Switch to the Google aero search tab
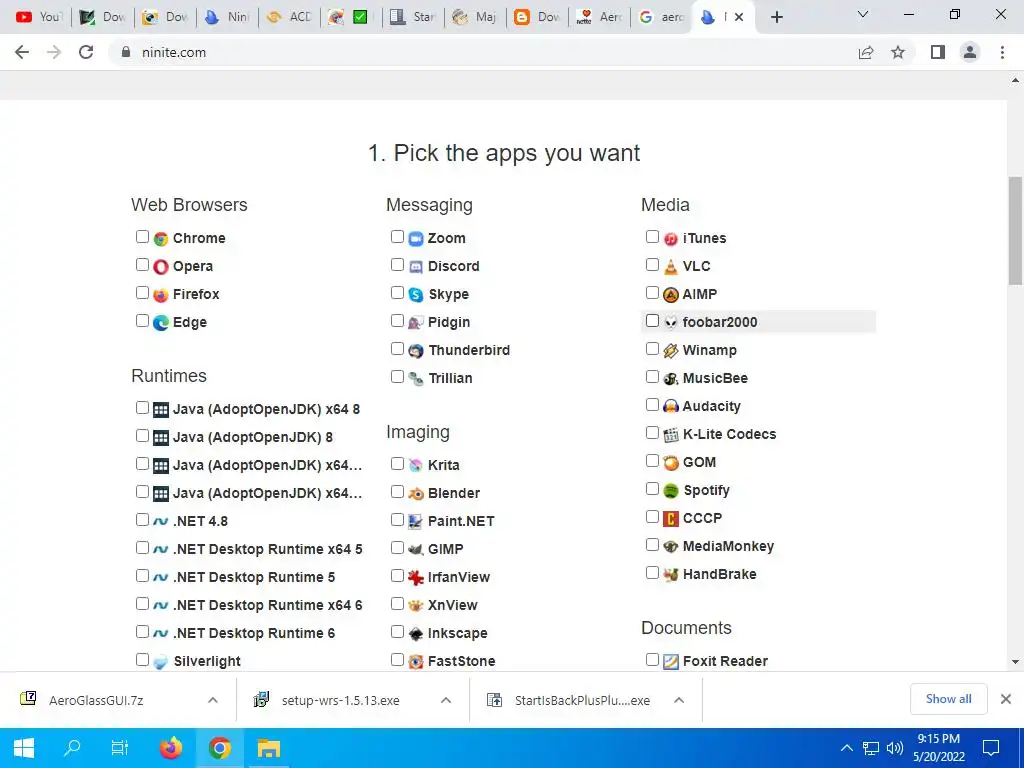Screen dimensions: 1024x768 (660, 17)
